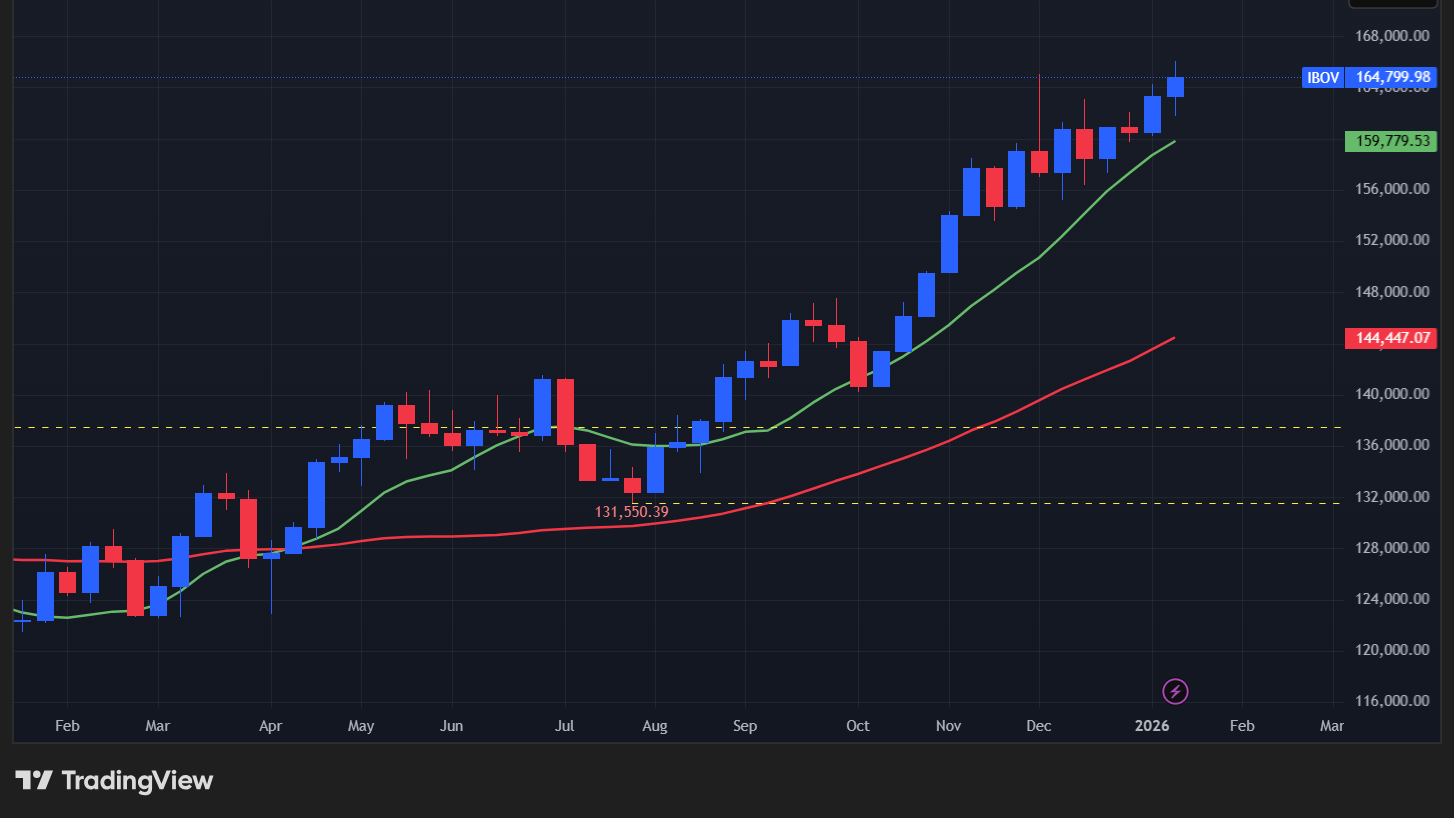Click the 168,000.00 price scale label
This screenshot has height=818, width=1454.
(1391, 37)
